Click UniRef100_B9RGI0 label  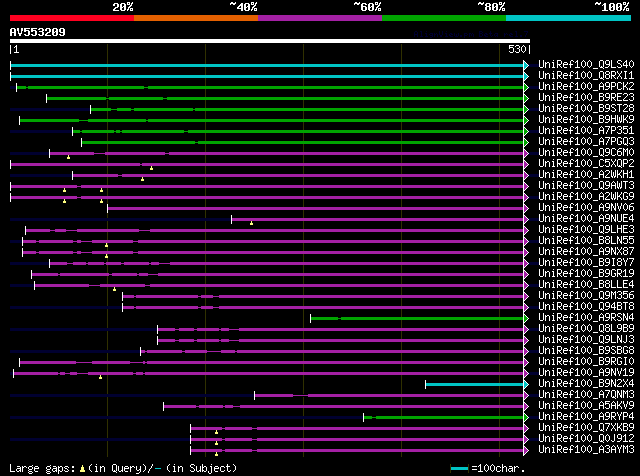tap(586, 362)
